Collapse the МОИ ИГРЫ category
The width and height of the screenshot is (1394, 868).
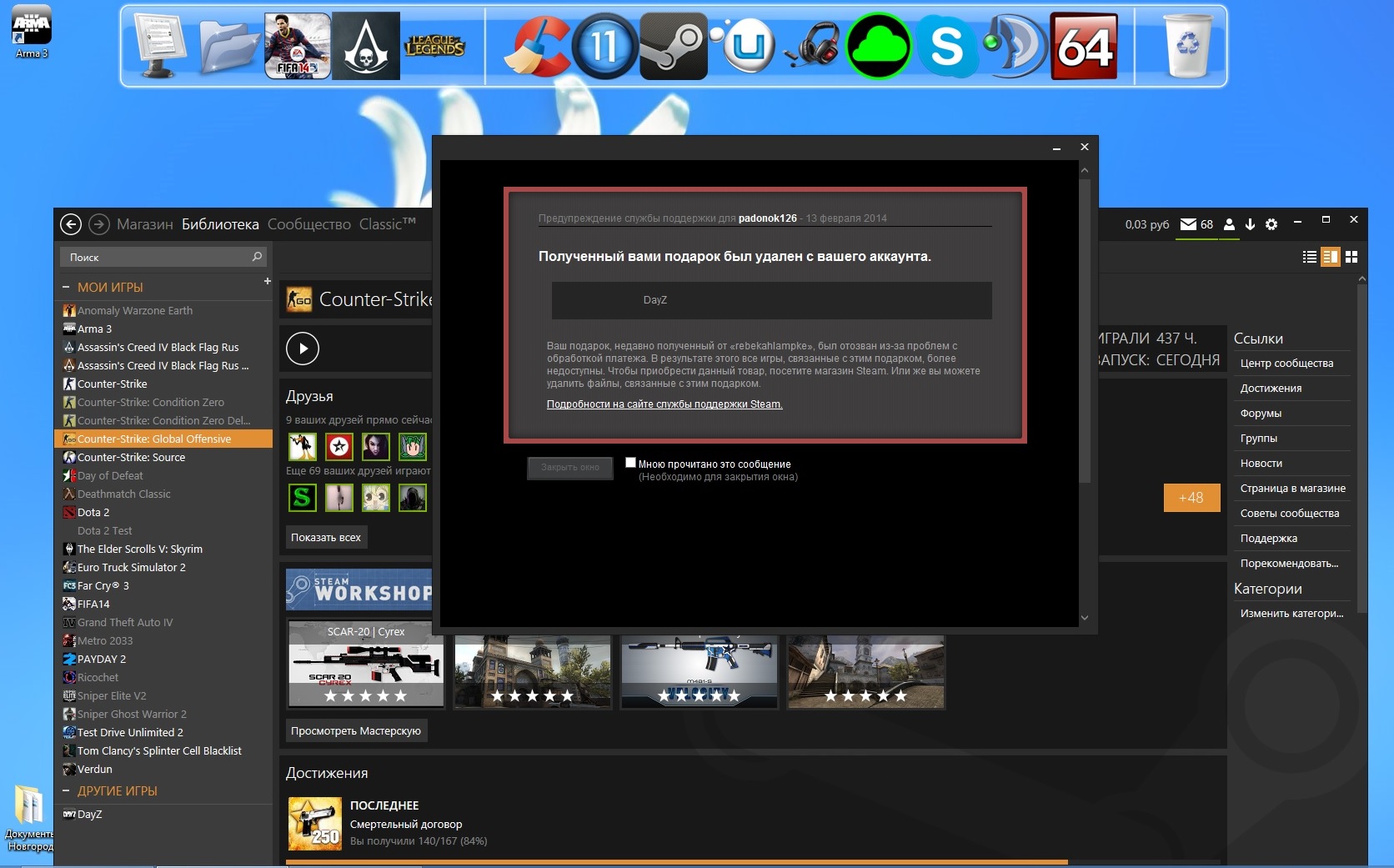point(66,288)
